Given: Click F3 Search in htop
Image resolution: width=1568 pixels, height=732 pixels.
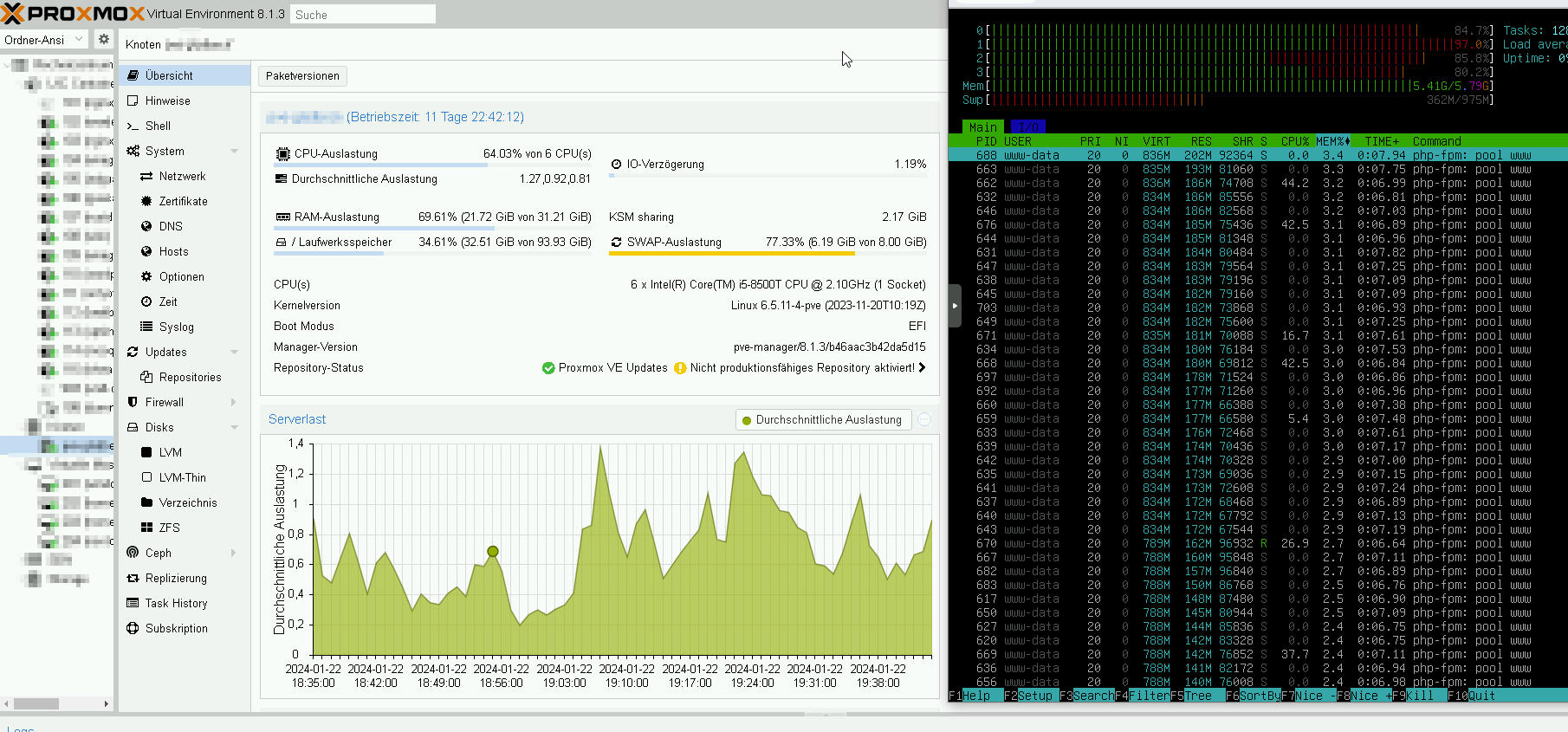Looking at the screenshot, I should coord(1087,696).
